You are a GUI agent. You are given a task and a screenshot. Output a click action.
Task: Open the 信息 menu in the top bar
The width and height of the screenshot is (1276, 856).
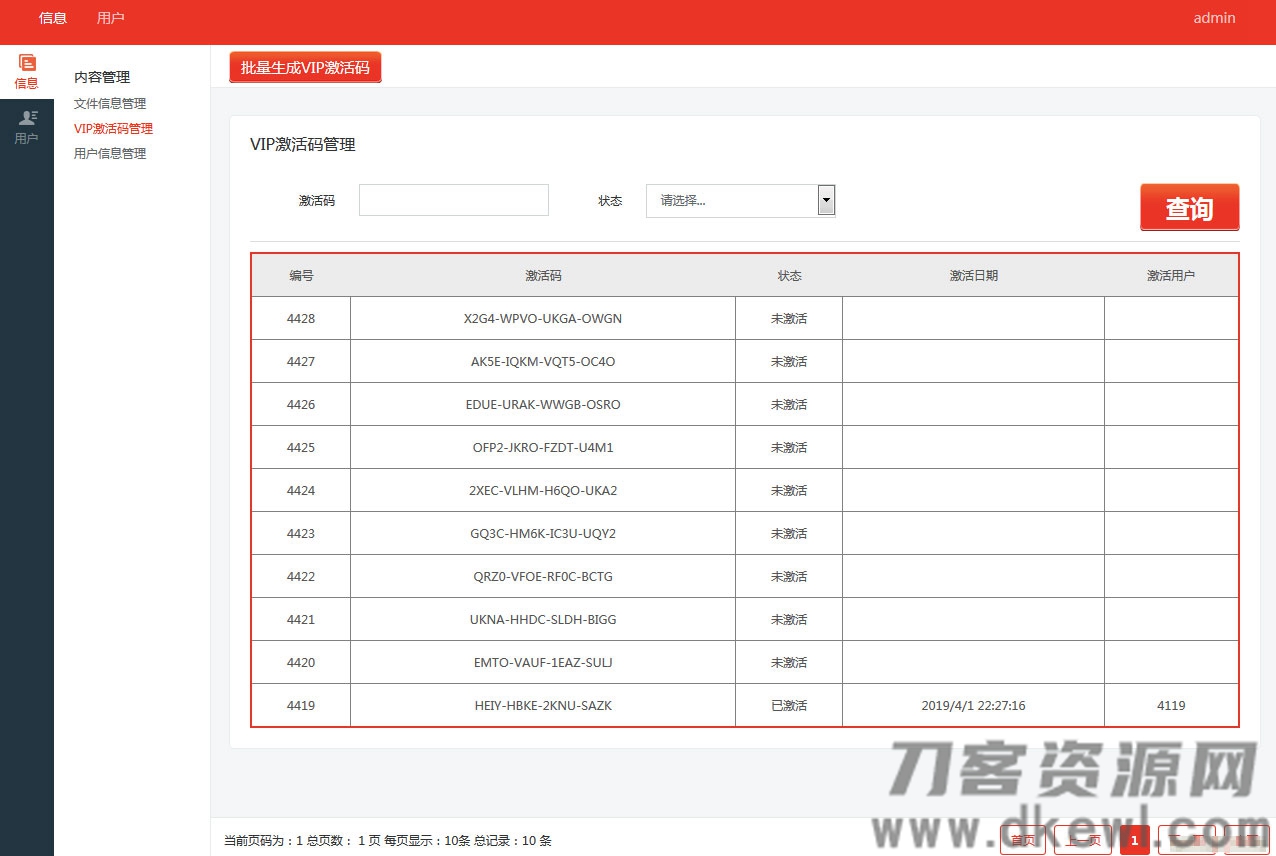52,17
